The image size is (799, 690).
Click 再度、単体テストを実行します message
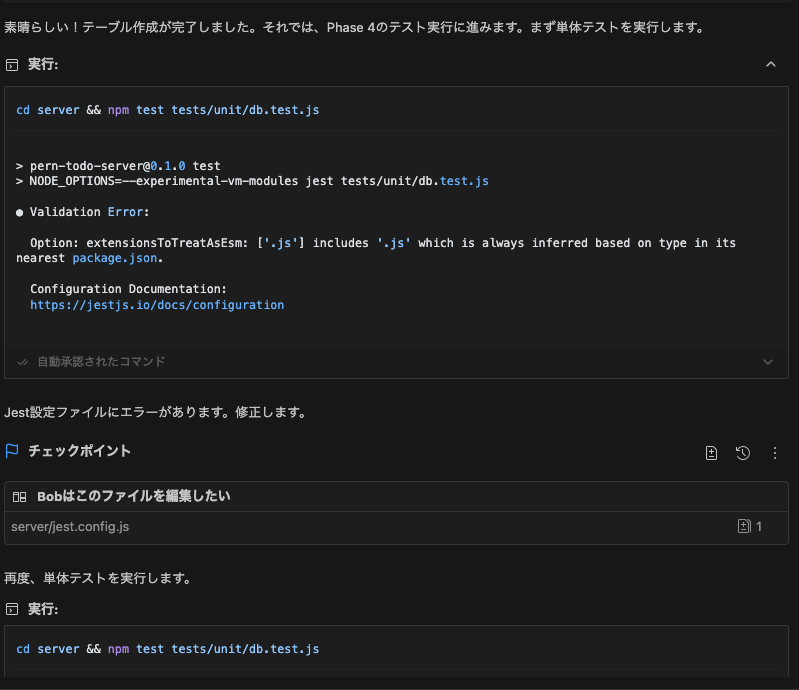99,578
